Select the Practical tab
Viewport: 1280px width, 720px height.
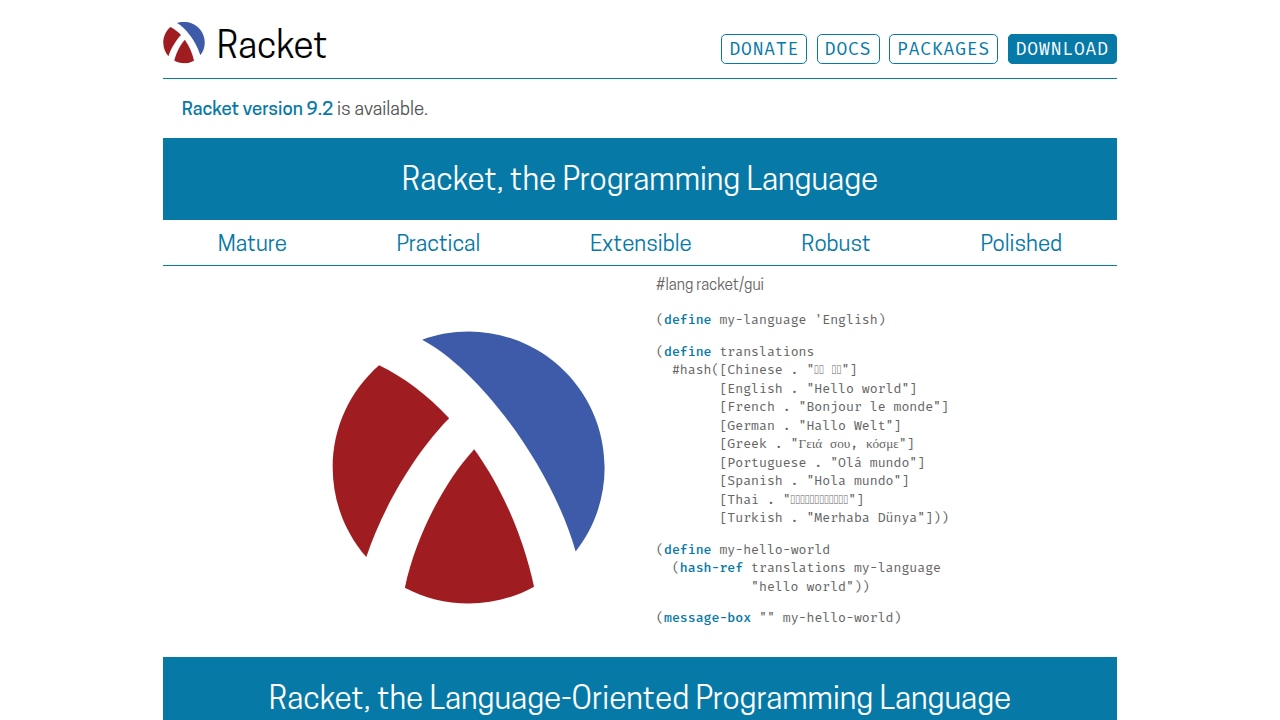[x=438, y=243]
